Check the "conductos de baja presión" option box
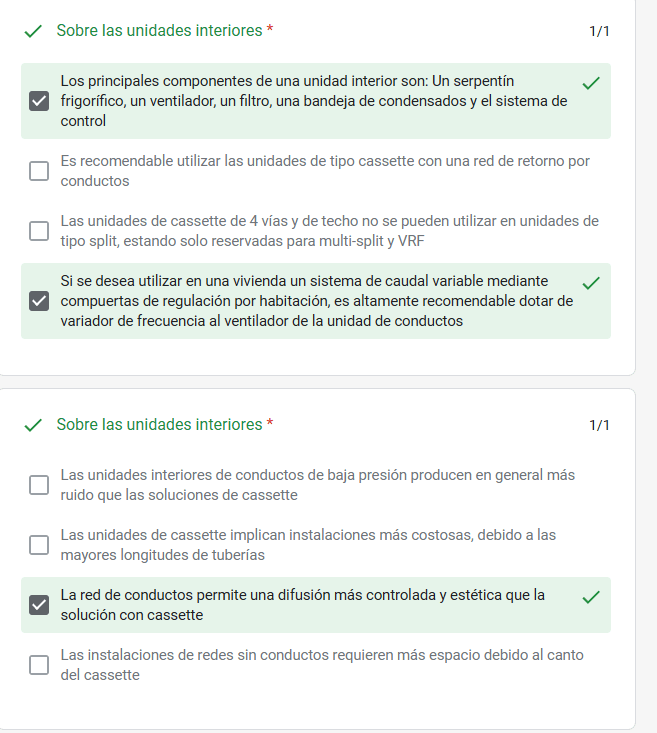This screenshot has width=657, height=733. [x=39, y=485]
